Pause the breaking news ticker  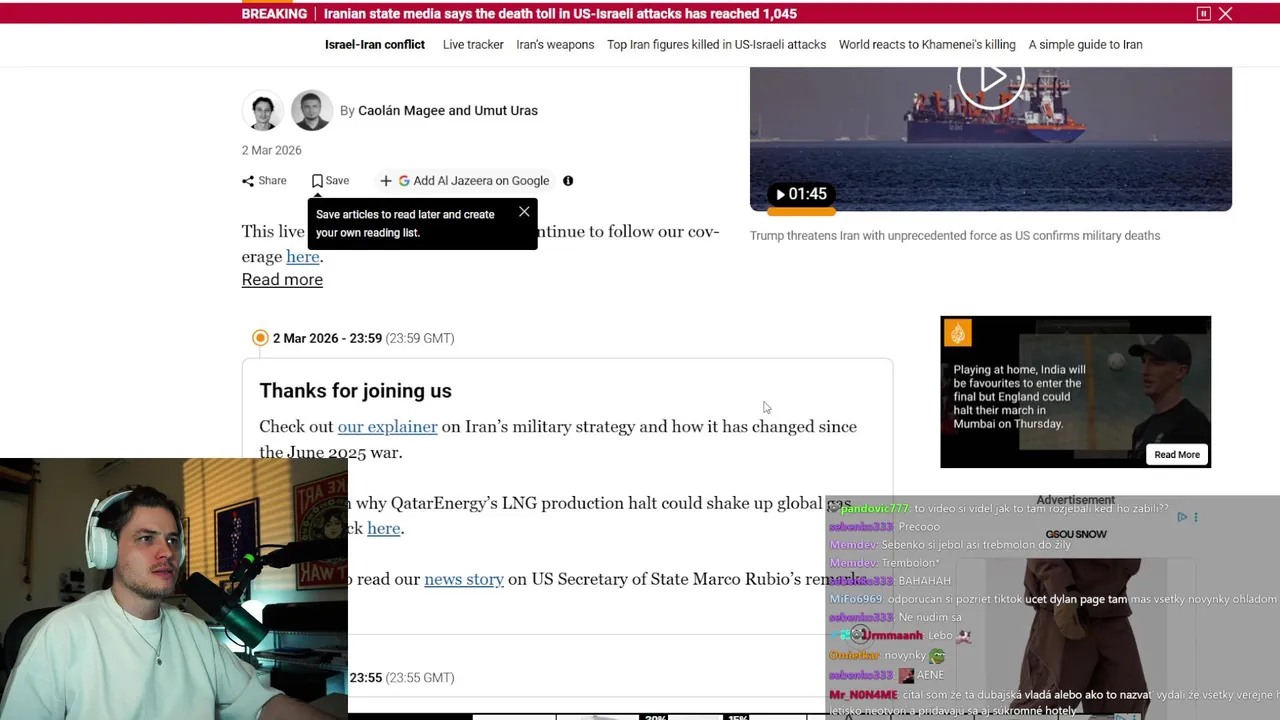click(x=1204, y=14)
